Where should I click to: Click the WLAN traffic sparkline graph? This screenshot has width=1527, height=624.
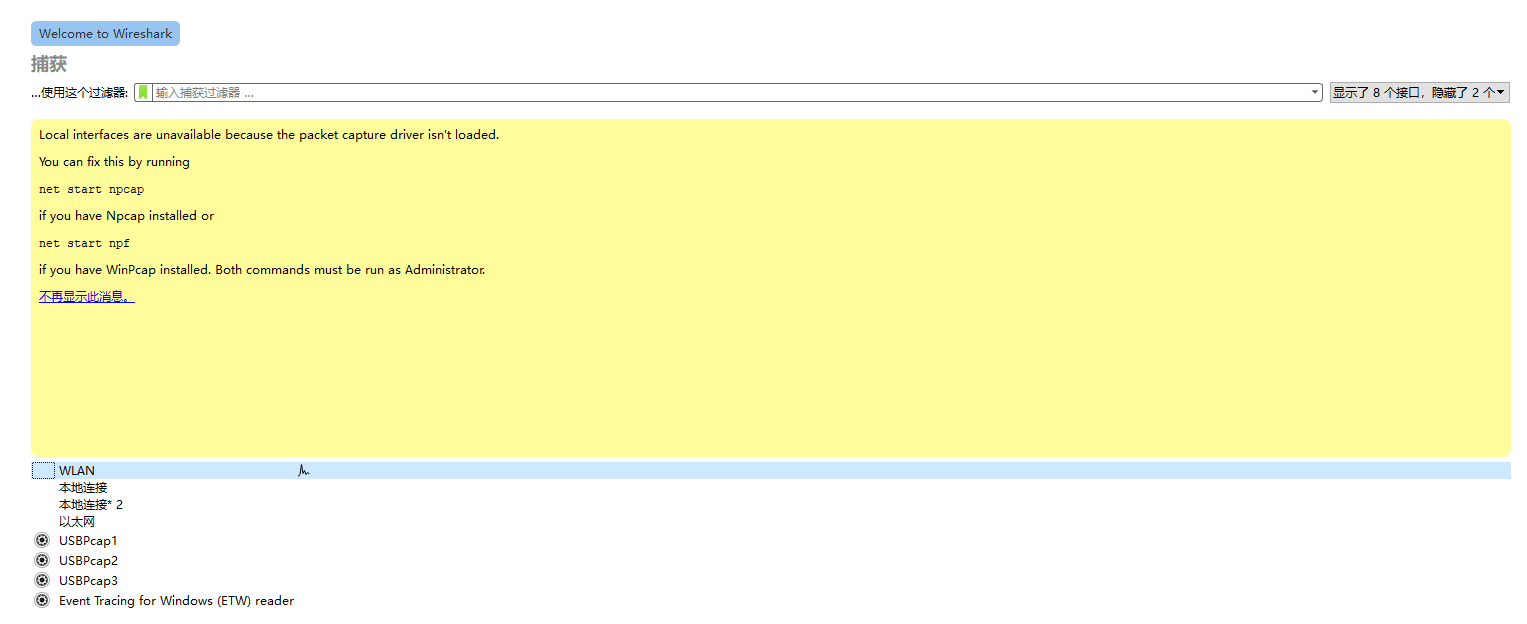coord(304,470)
